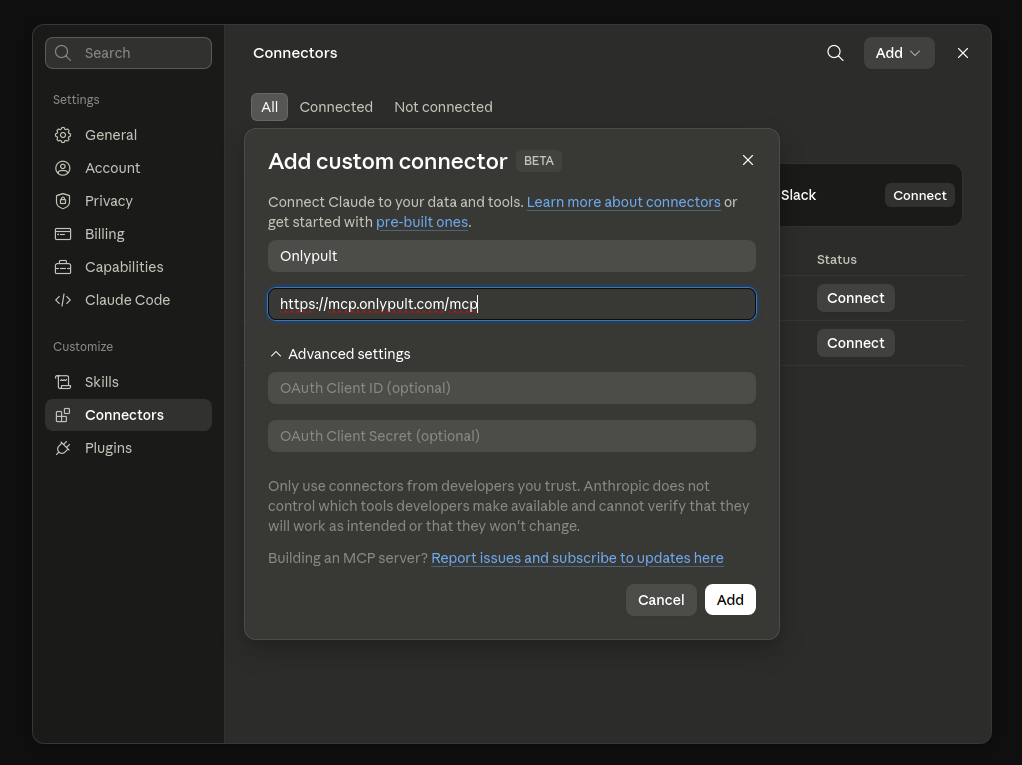Click the Add custom connector heading
1022x765 pixels.
pyautogui.click(x=388, y=161)
